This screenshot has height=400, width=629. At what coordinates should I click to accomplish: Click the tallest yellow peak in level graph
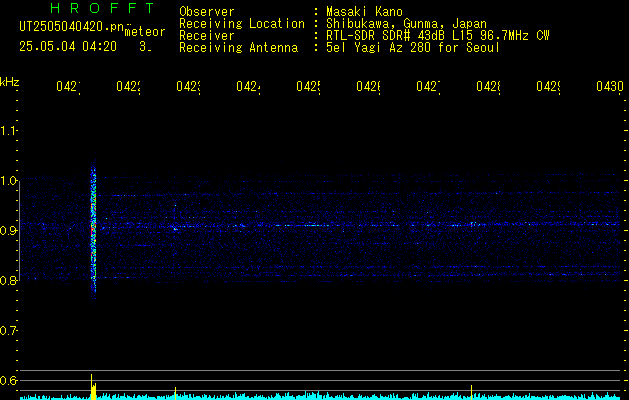tap(92, 387)
